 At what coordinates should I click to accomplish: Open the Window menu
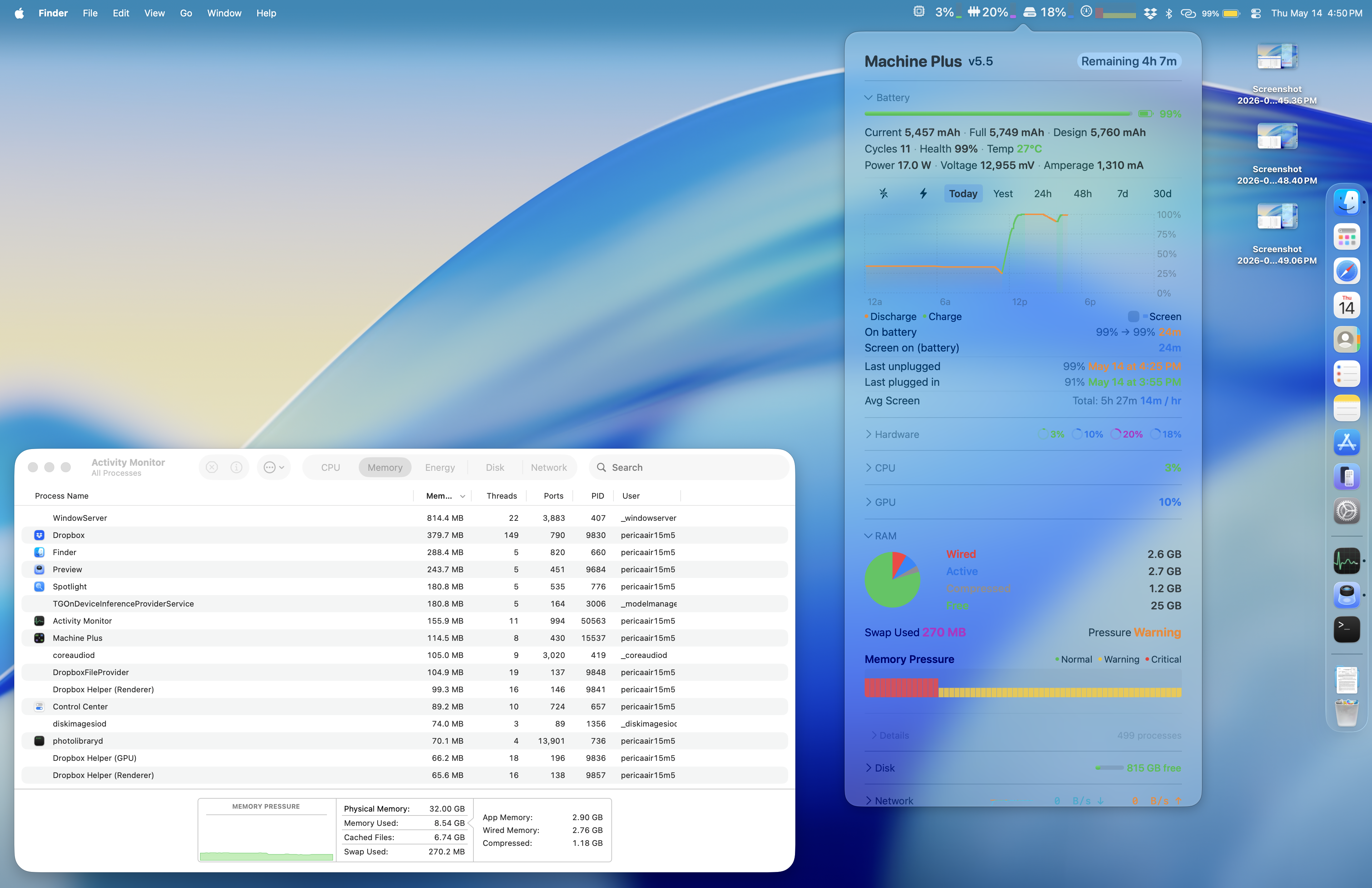pos(224,13)
